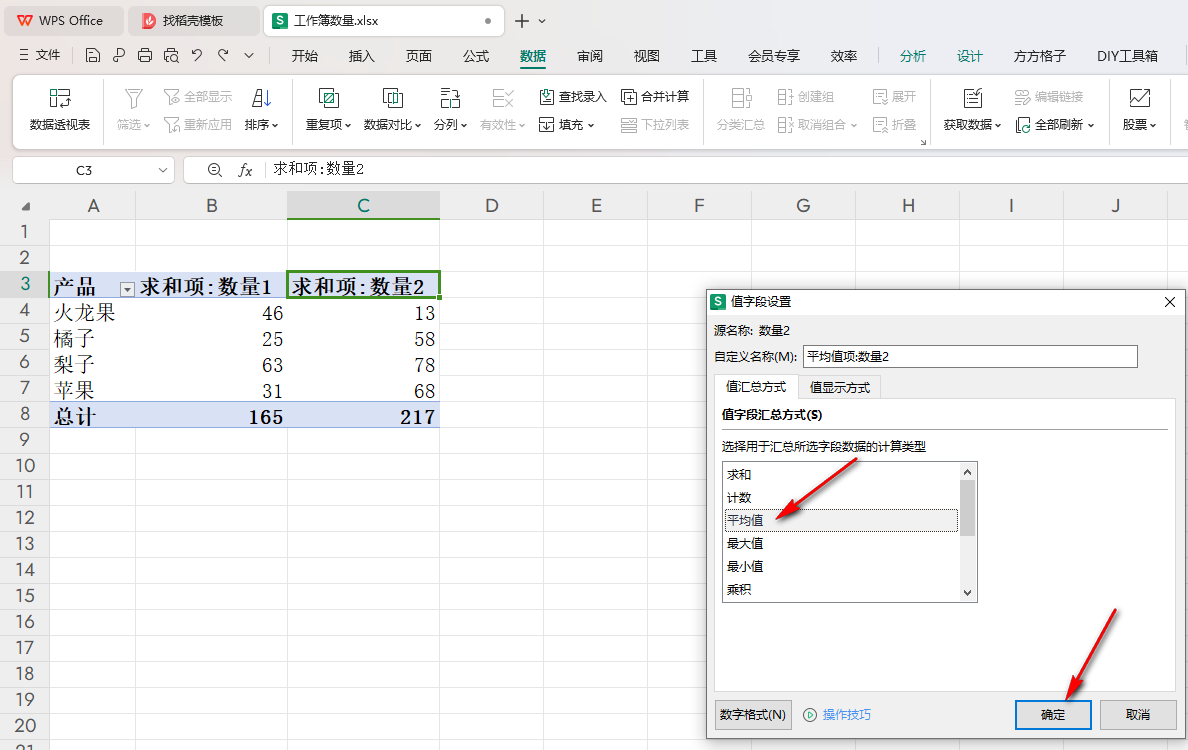
Task: Select header cell 求和项:数量1
Action: tap(211, 286)
